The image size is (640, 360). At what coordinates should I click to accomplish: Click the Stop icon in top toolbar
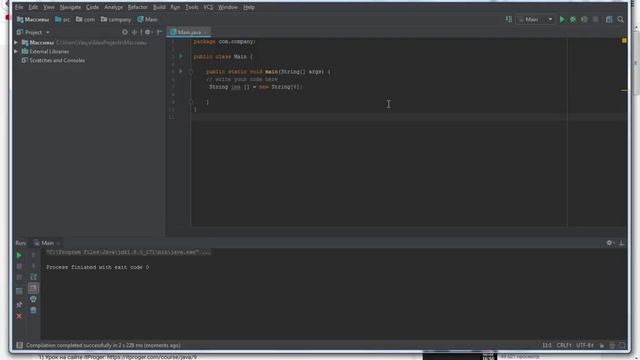[x=595, y=19]
